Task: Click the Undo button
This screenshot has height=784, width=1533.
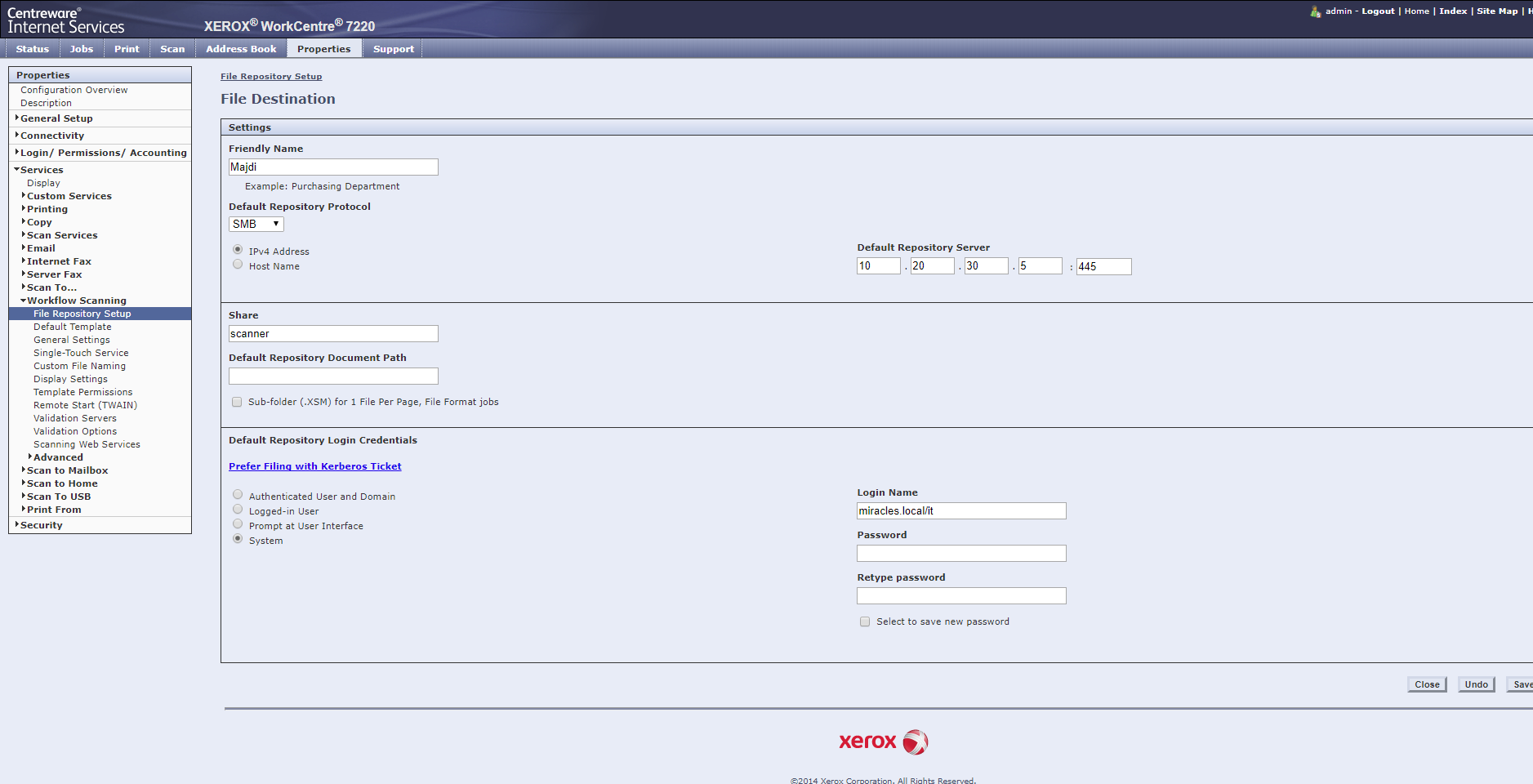Action: coord(1476,684)
